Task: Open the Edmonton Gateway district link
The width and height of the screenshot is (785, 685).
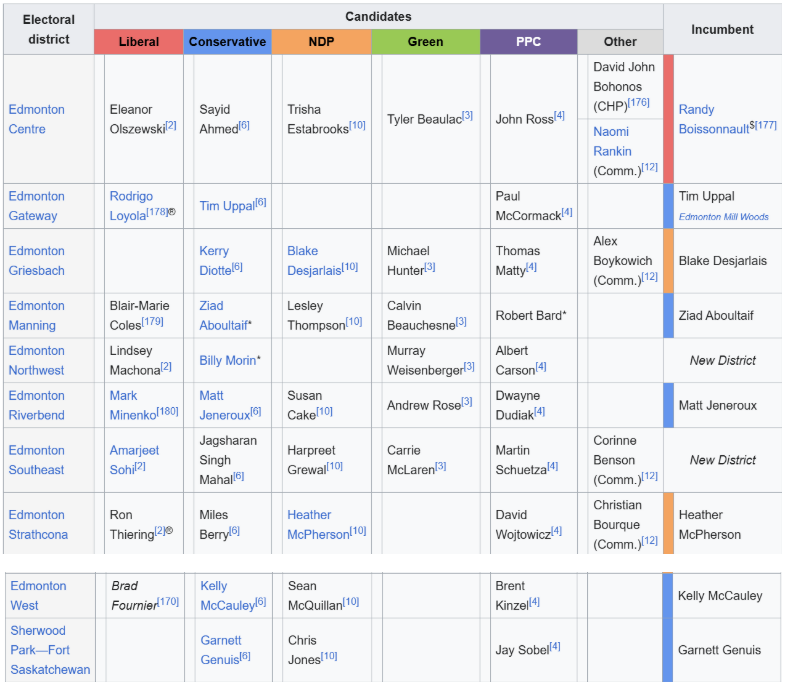Action: point(37,206)
